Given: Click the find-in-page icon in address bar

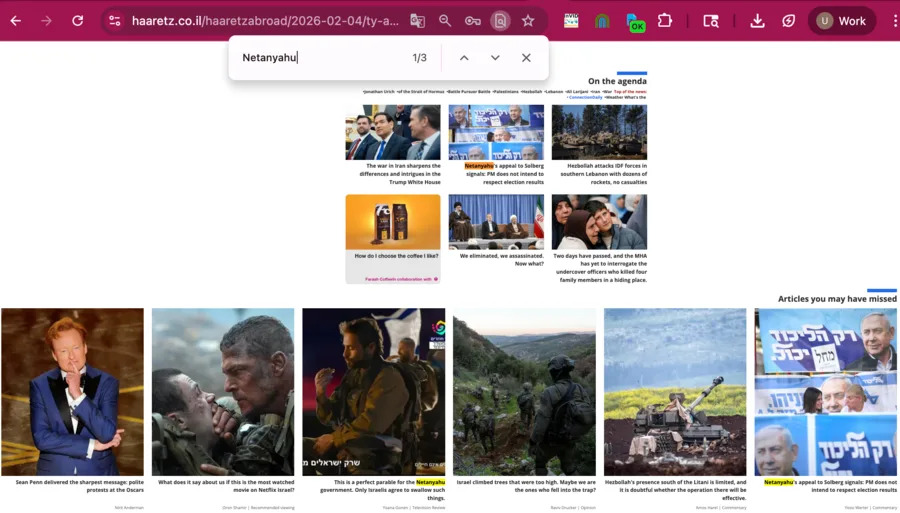Looking at the screenshot, I should [500, 21].
